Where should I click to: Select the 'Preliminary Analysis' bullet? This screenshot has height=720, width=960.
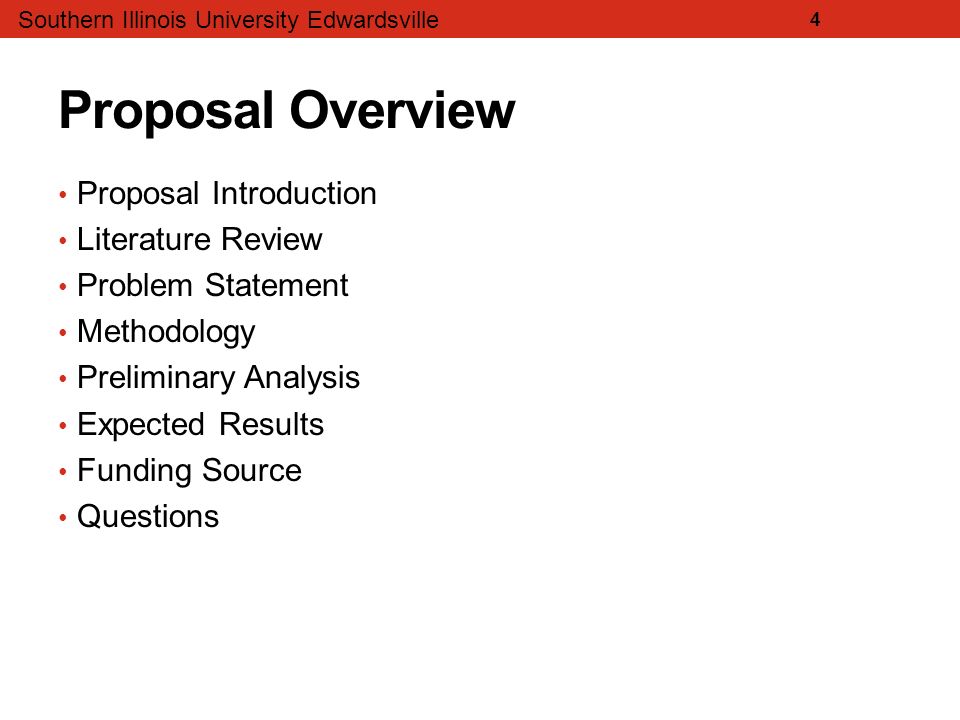coord(219,378)
